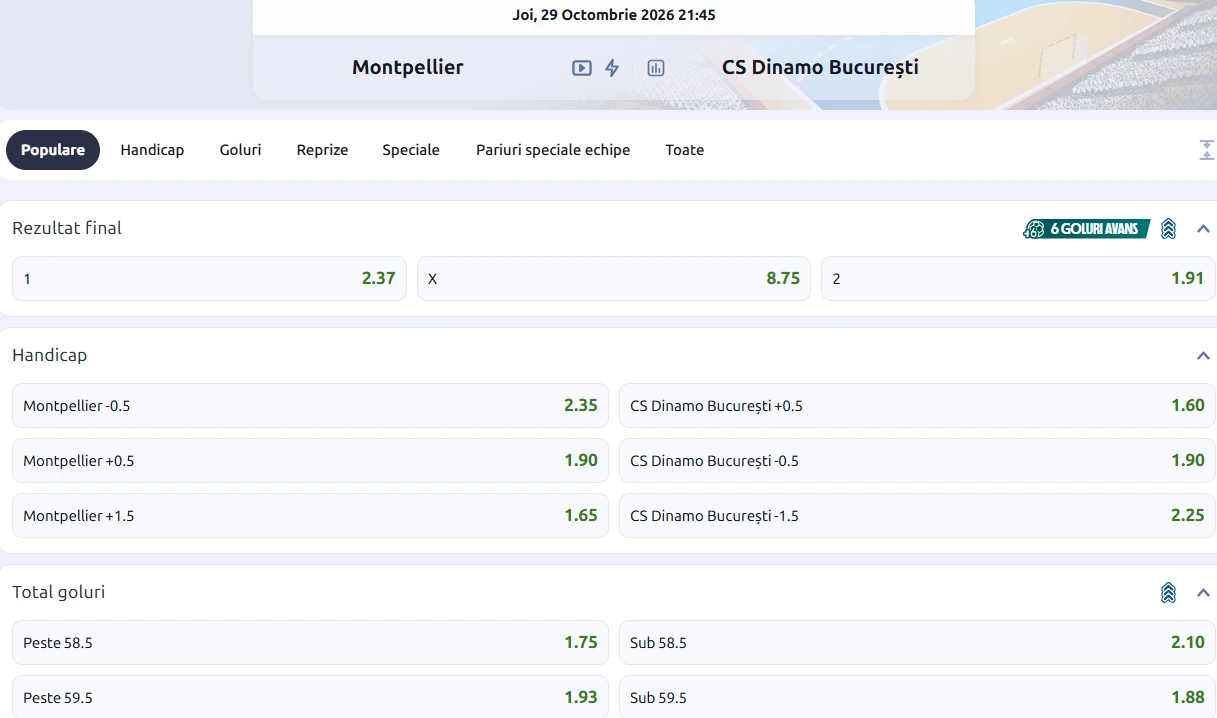This screenshot has height=718, width=1217.
Task: Click the lightning bolt fast-bet icon
Action: (612, 68)
